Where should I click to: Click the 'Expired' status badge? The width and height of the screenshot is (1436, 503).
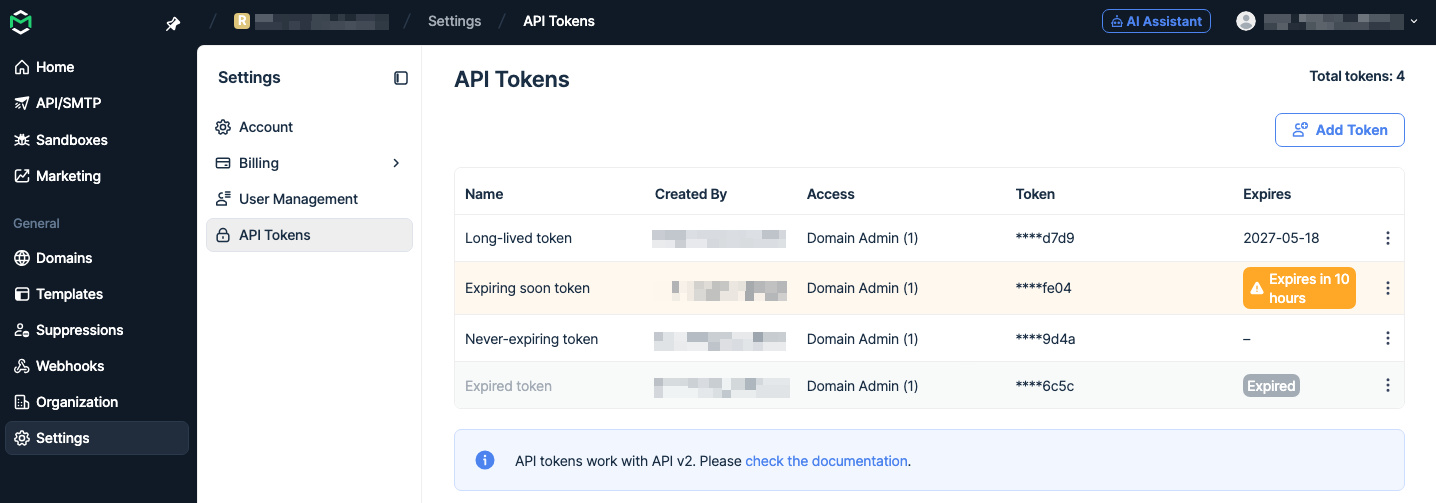(1271, 386)
